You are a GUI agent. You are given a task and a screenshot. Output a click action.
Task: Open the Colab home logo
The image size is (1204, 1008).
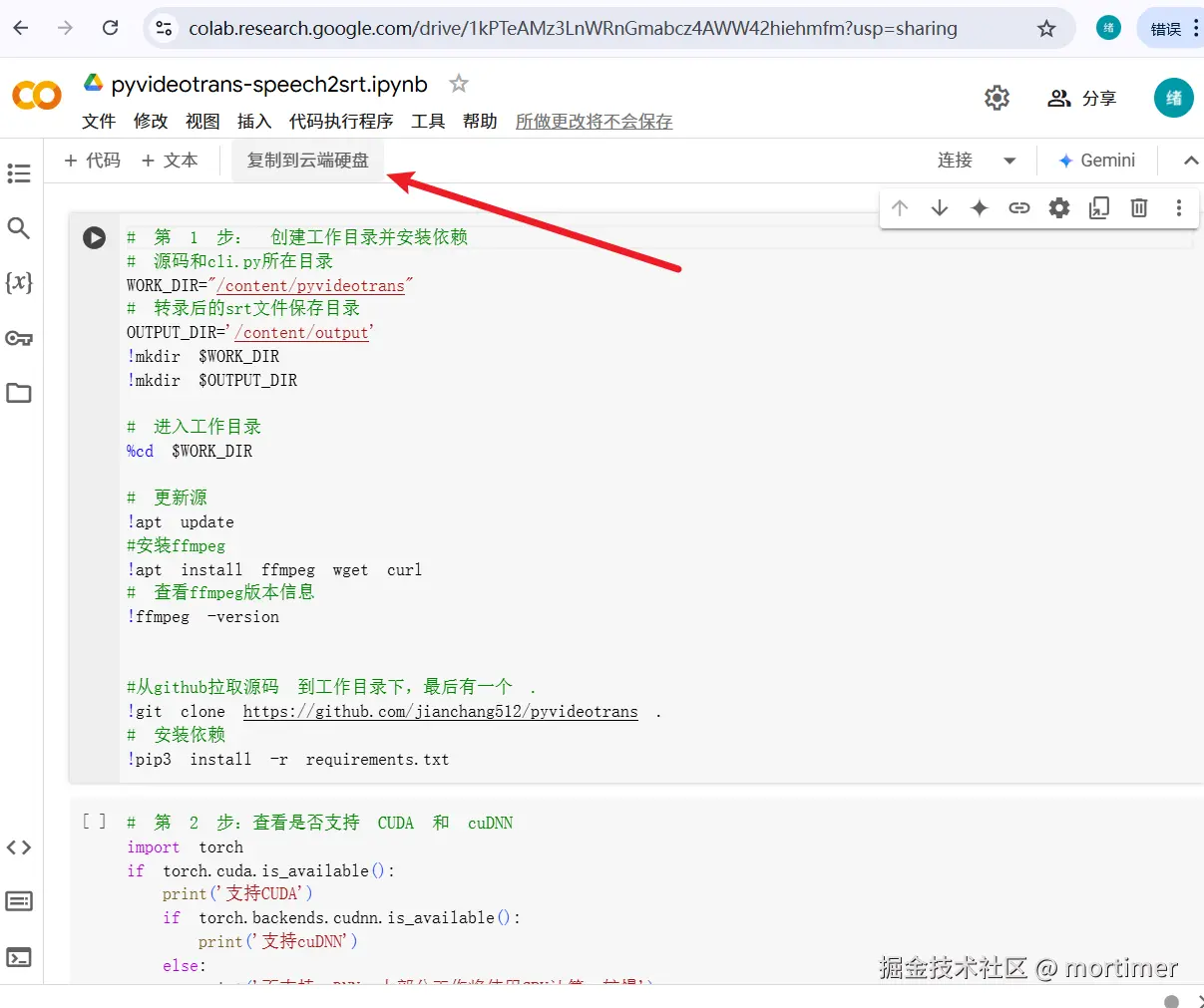(x=37, y=96)
